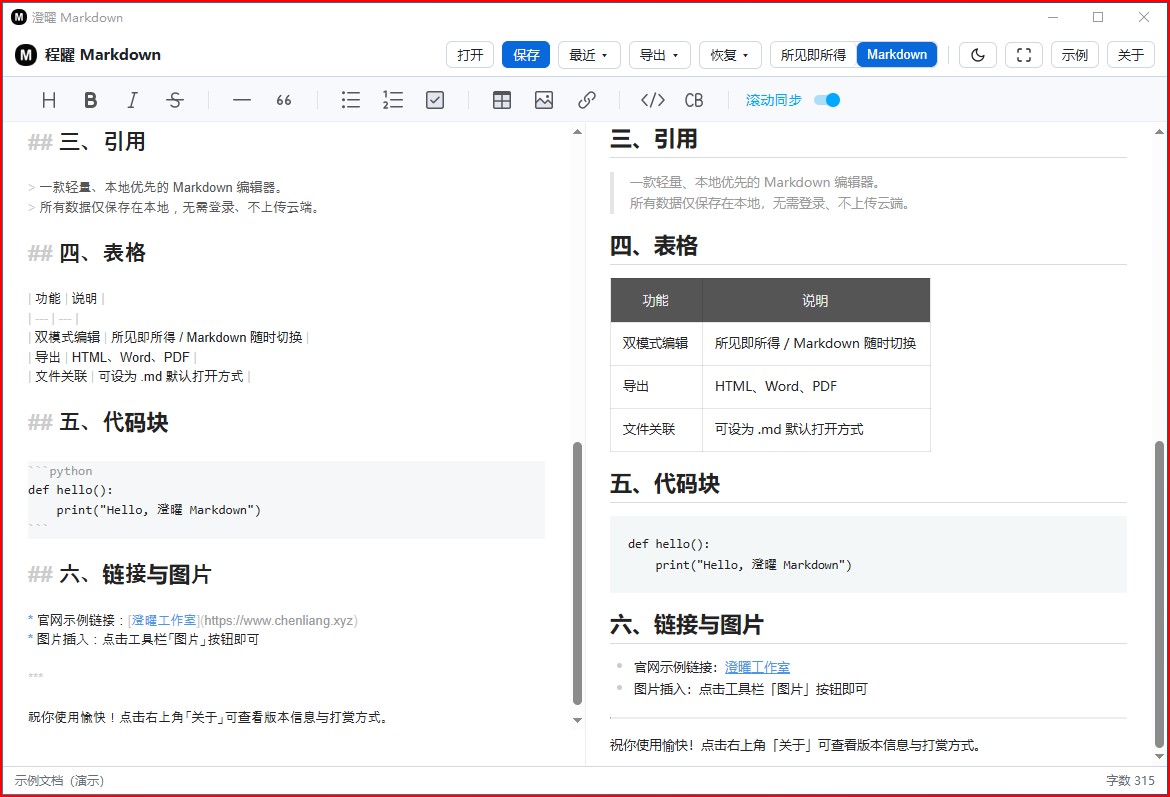Switch to dark mode with moon icon
Viewport: 1170px width, 797px height.
click(x=977, y=54)
